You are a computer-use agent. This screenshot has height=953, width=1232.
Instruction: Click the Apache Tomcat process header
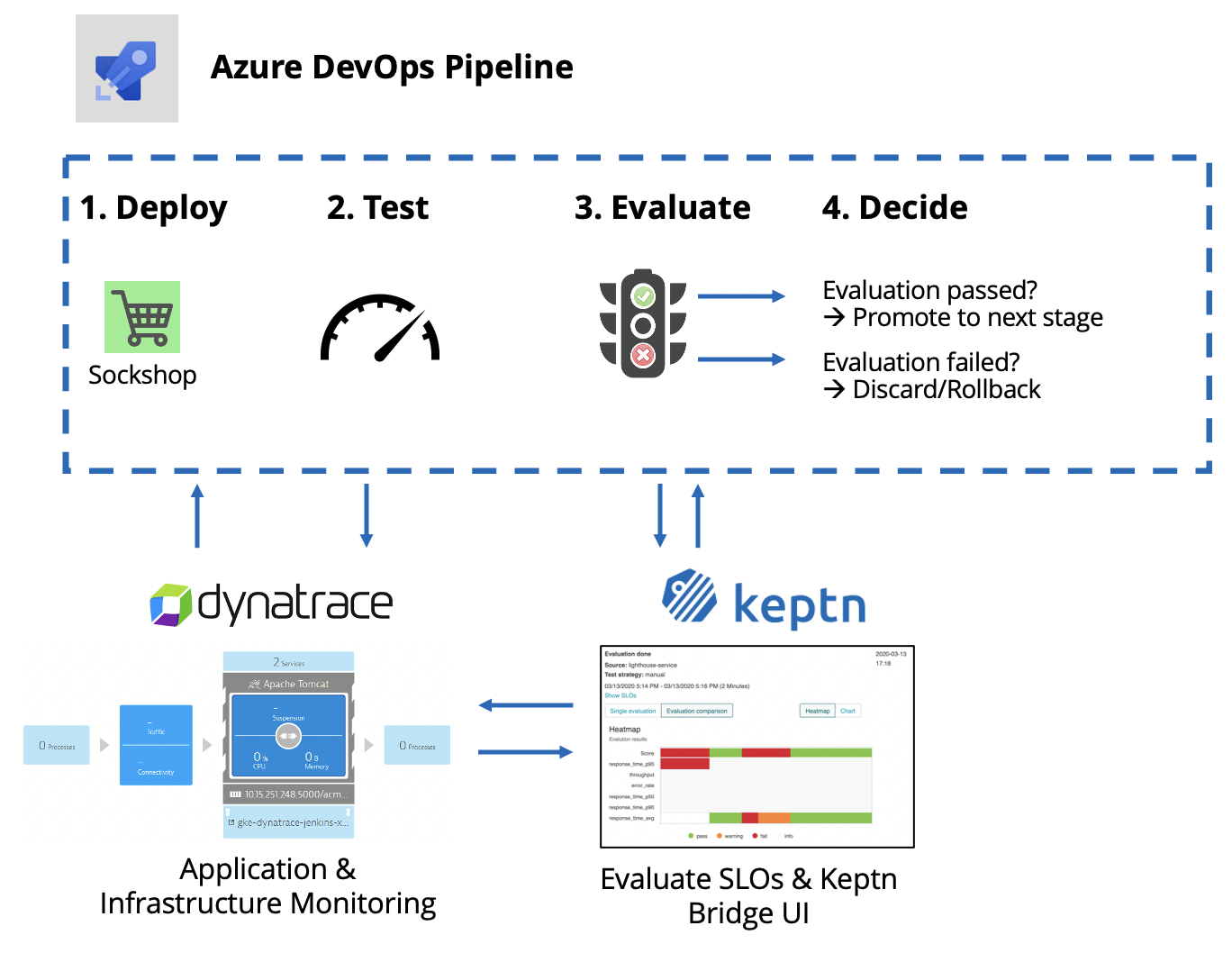[x=288, y=684]
